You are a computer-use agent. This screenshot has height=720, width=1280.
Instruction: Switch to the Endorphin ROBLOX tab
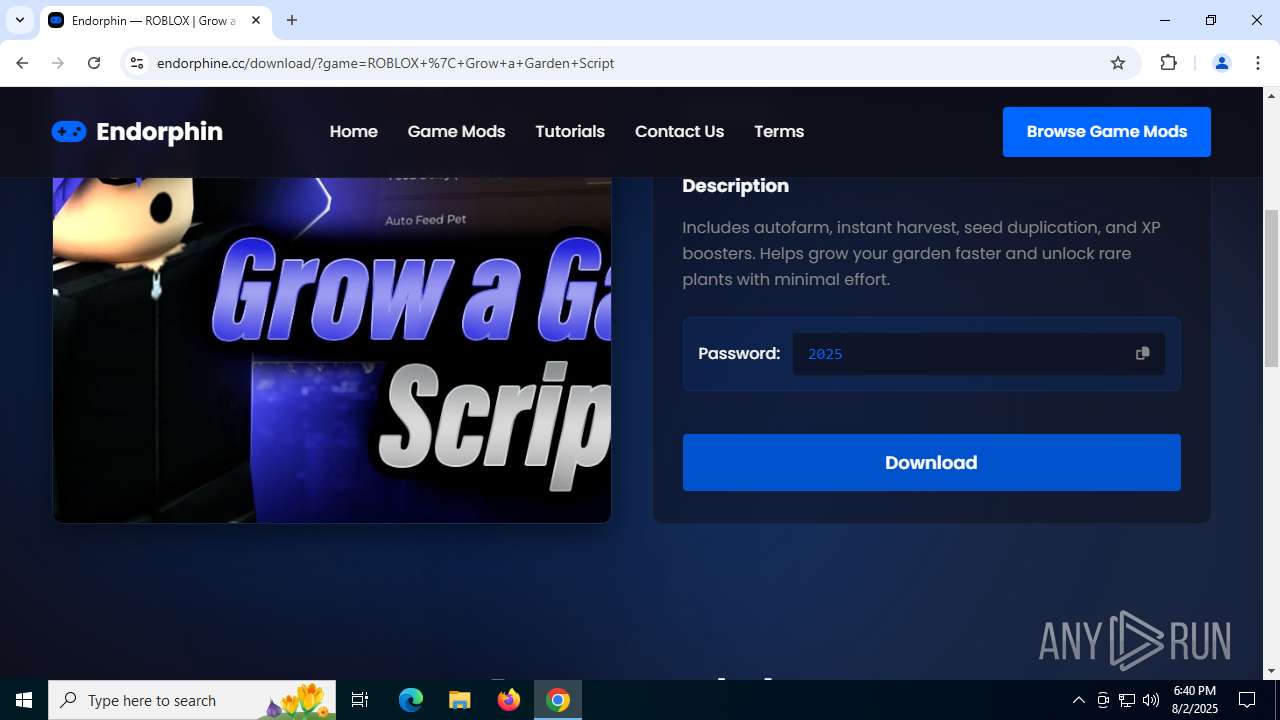[153, 20]
